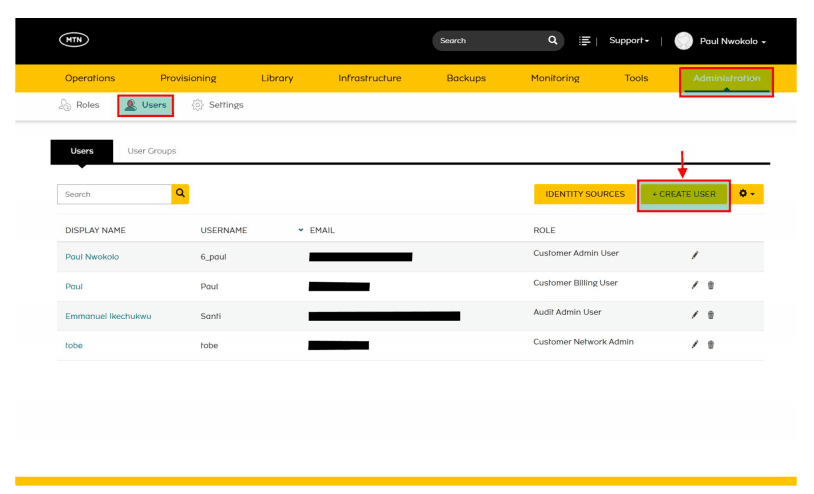Focus the users Search input field
Viewport: 814px width, 494px height.
point(114,194)
